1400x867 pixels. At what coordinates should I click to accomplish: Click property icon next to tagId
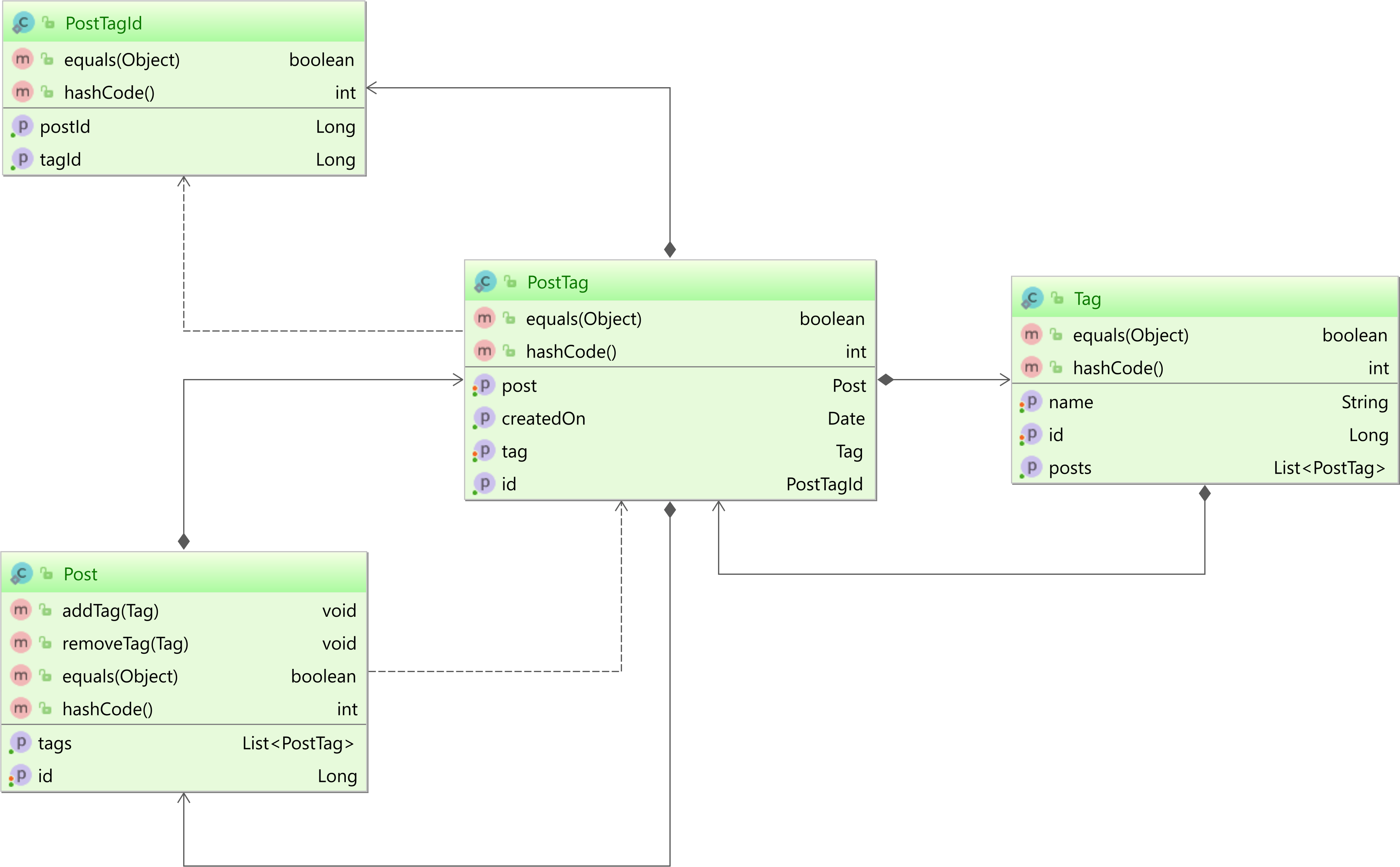(22, 159)
